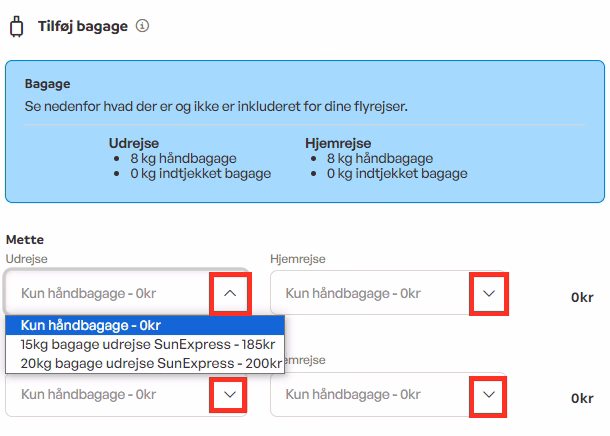Click the chevron on second passenger's Udrejse dropdown
This screenshot has width=610, height=436.
(229, 395)
